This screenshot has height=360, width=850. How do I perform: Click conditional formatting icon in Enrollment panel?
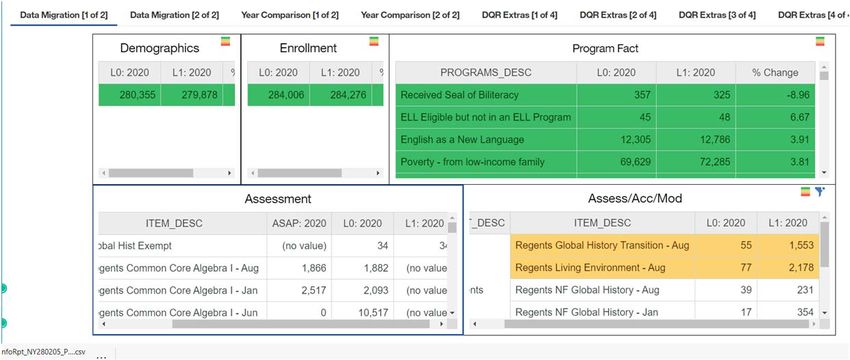[374, 42]
